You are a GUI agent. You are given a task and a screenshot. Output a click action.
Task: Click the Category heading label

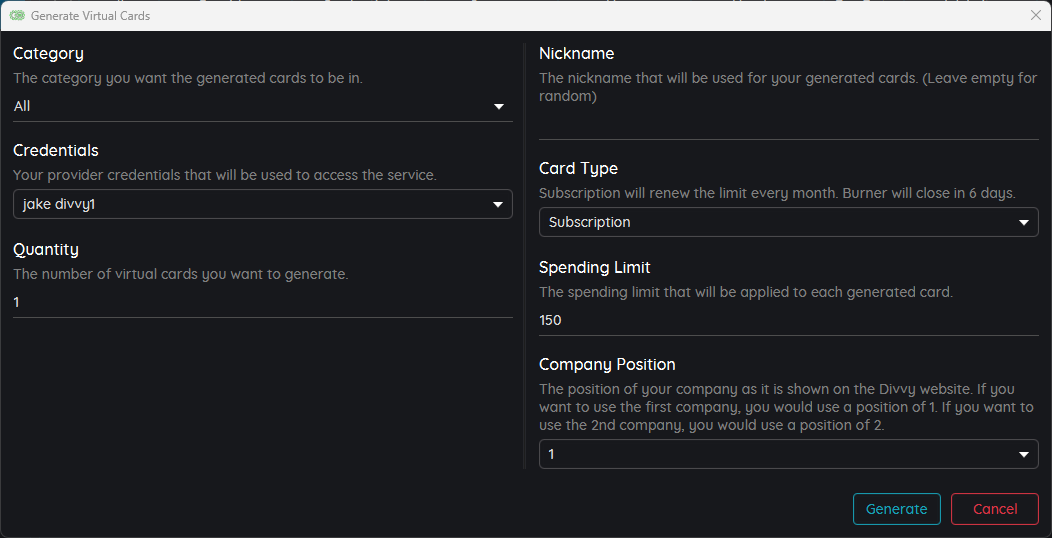point(48,54)
